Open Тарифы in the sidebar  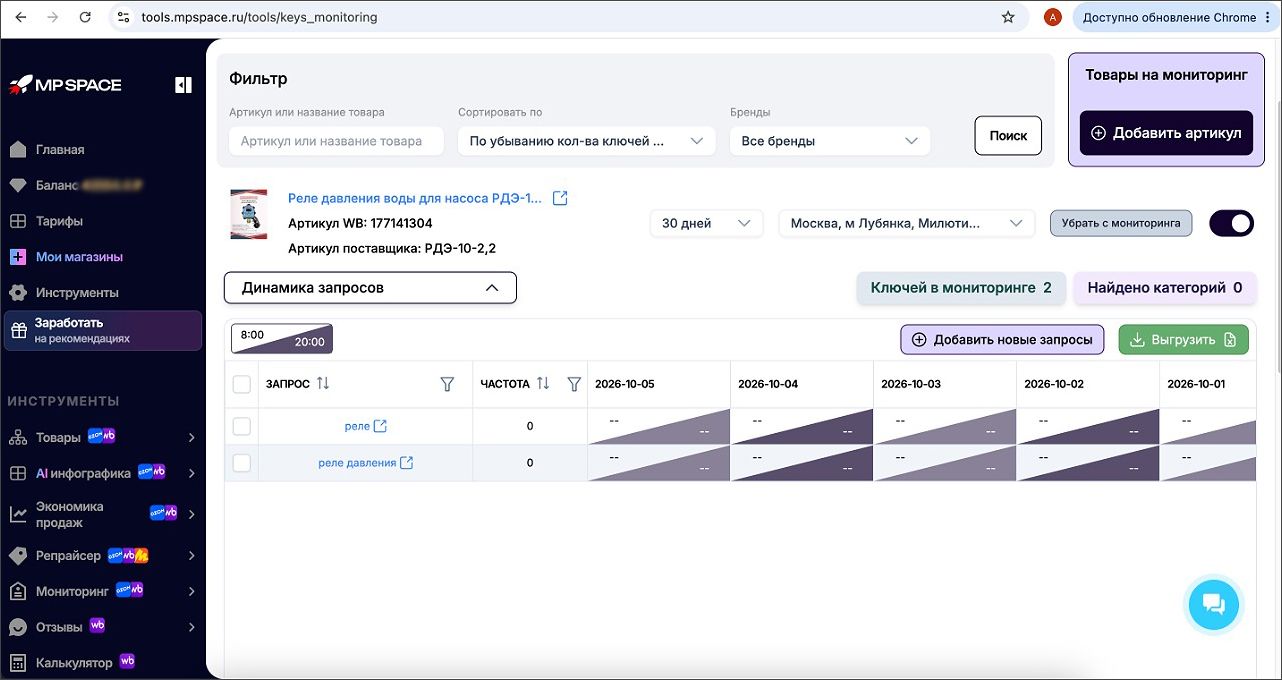click(x=59, y=221)
